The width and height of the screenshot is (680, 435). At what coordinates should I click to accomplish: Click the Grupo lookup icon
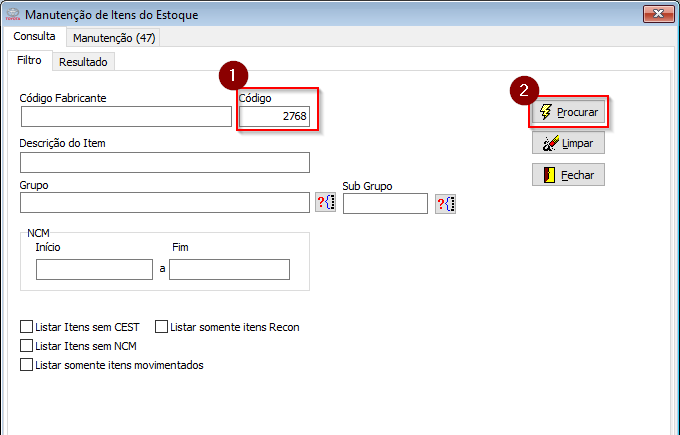point(325,203)
